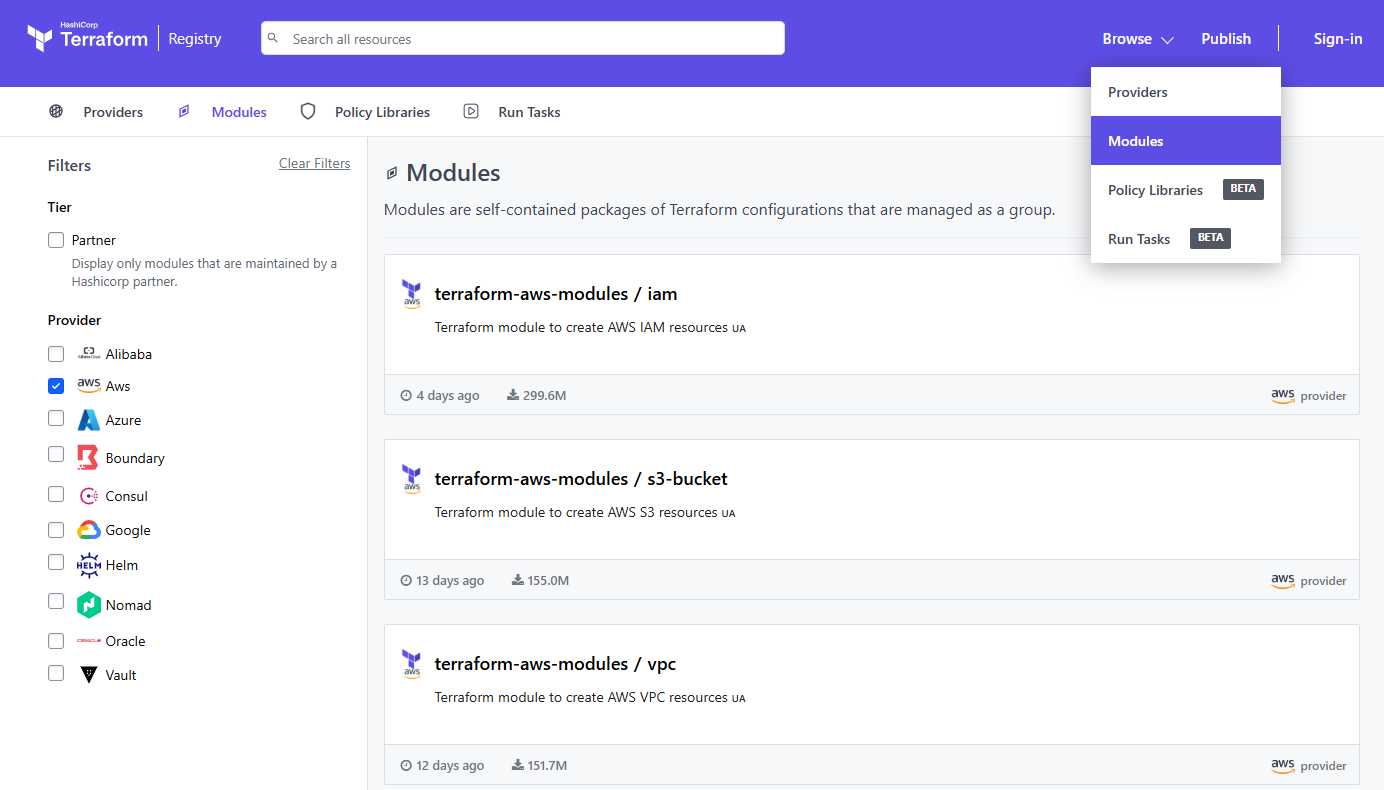Click the Modules cube icon in nav
1384x790 pixels.
pyautogui.click(x=184, y=111)
